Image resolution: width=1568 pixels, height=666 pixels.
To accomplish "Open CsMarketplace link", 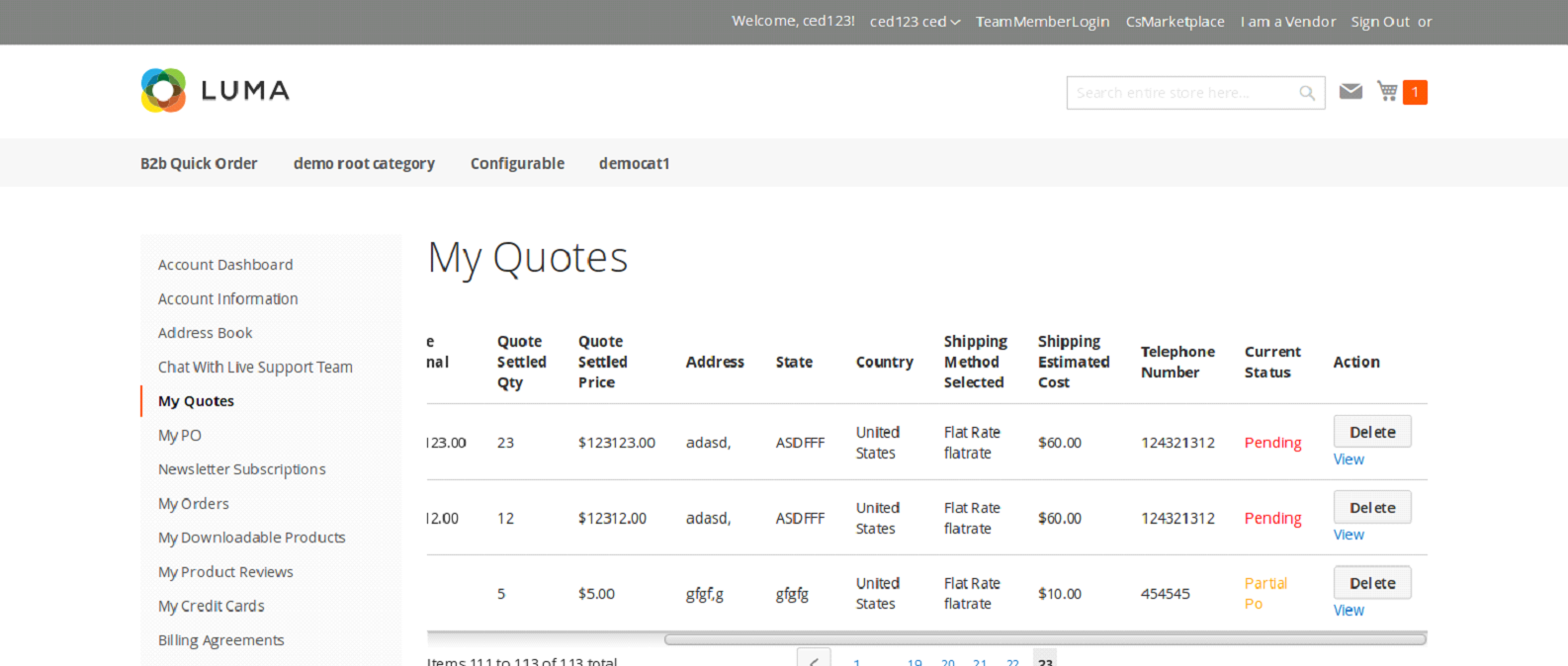I will click(1175, 22).
